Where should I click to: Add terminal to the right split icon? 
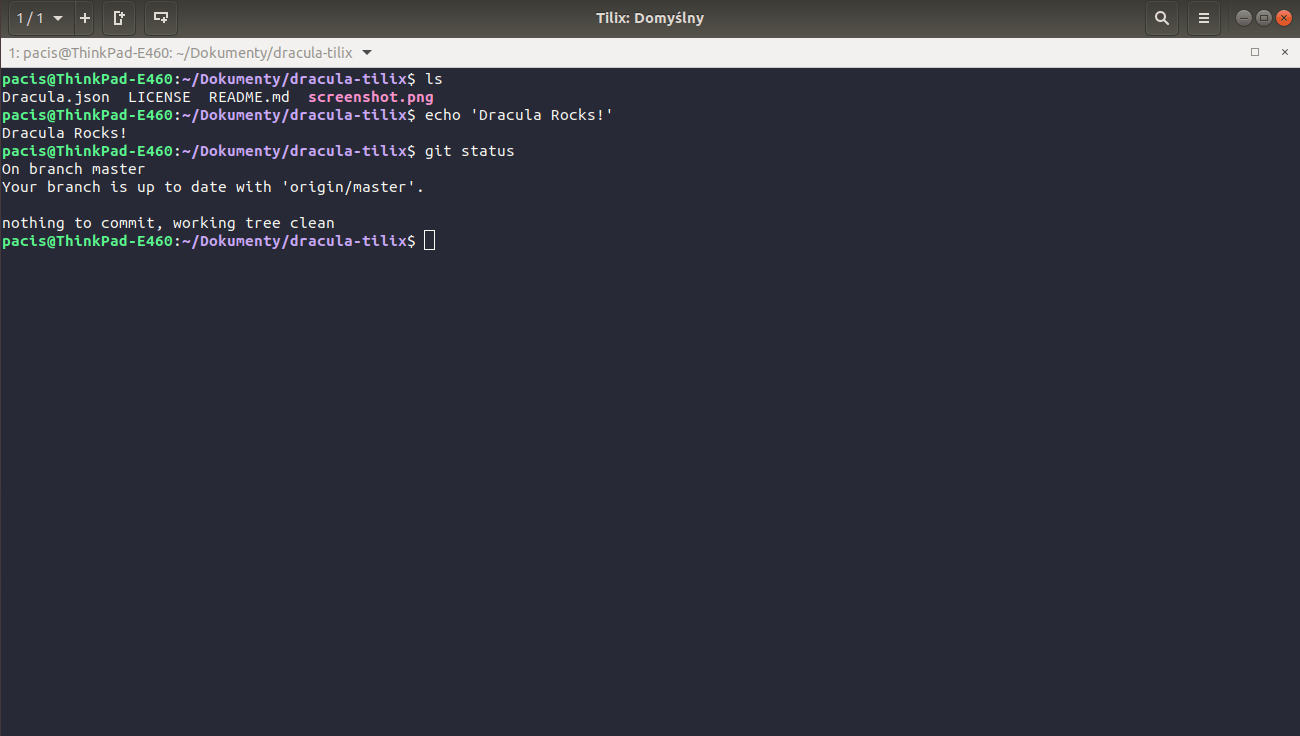119,18
